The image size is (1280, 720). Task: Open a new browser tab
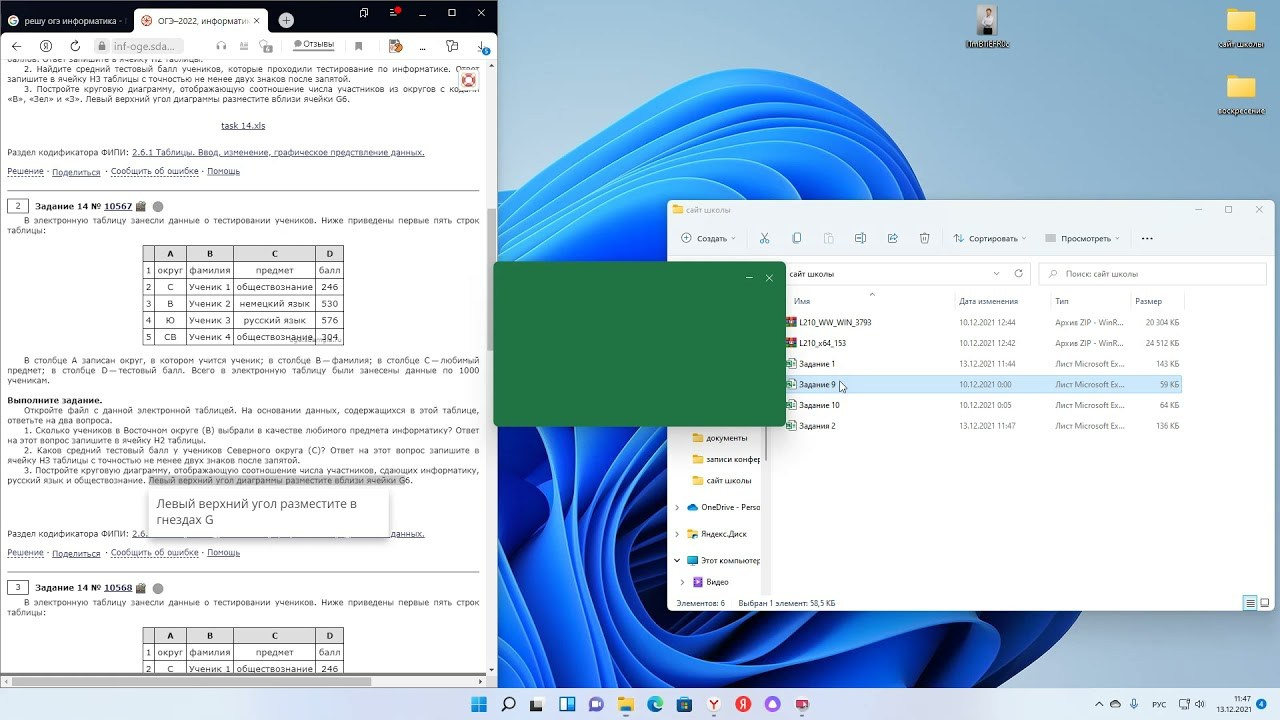[286, 20]
